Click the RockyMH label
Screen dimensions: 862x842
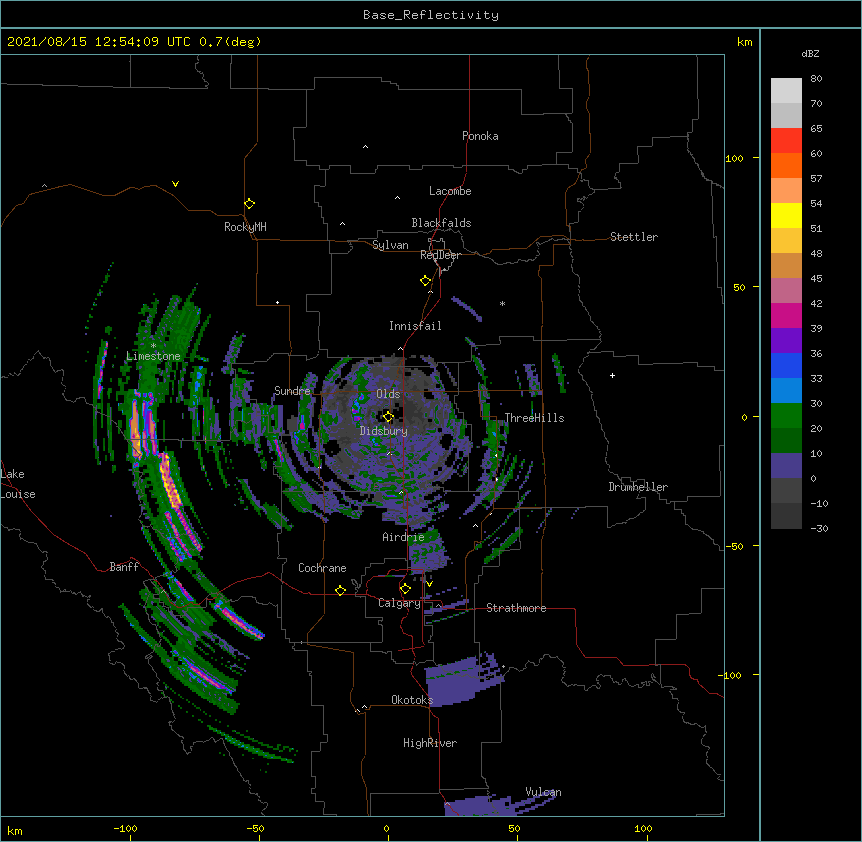coord(245,227)
